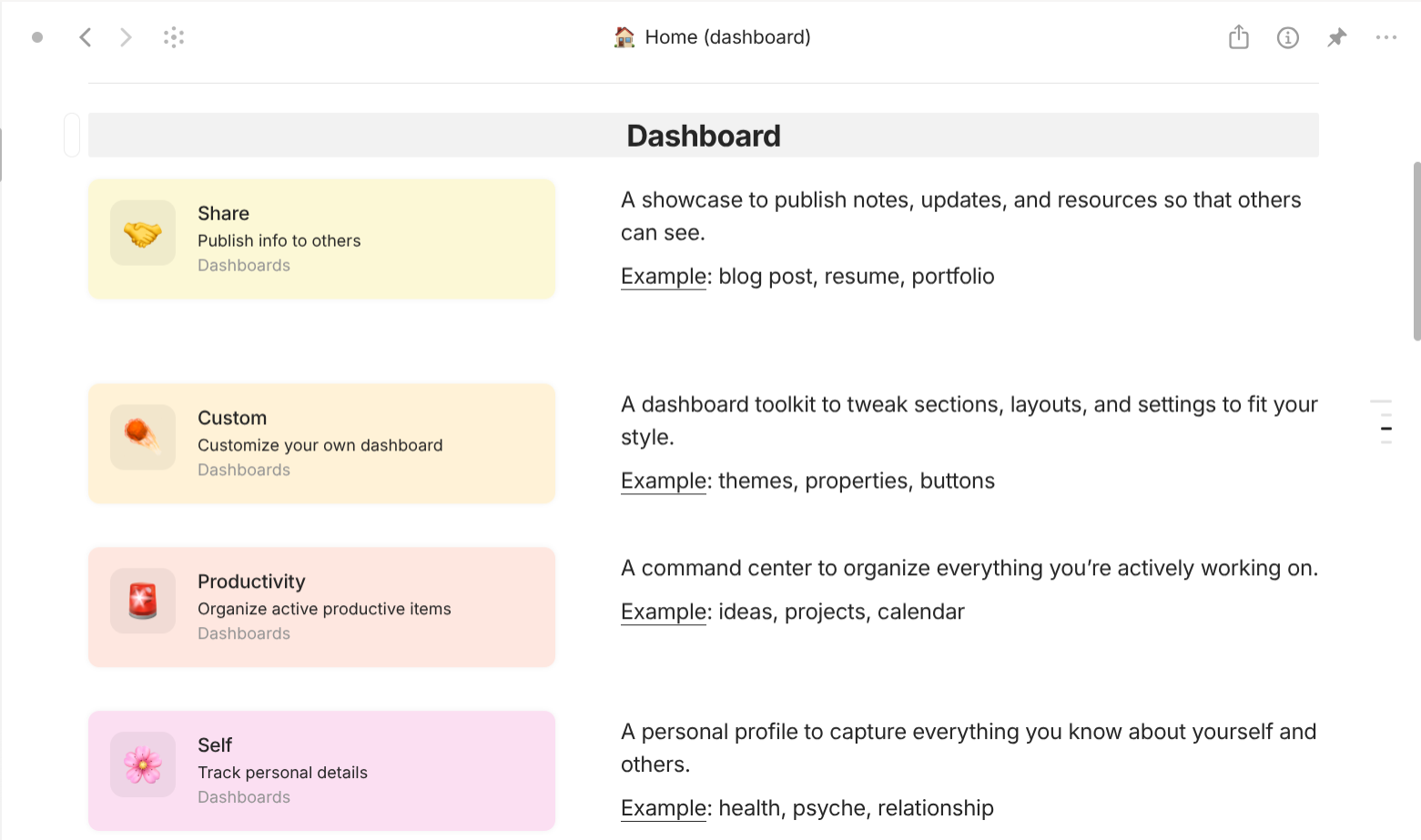
Task: Open the Dashboards link under Share
Action: (x=243, y=265)
